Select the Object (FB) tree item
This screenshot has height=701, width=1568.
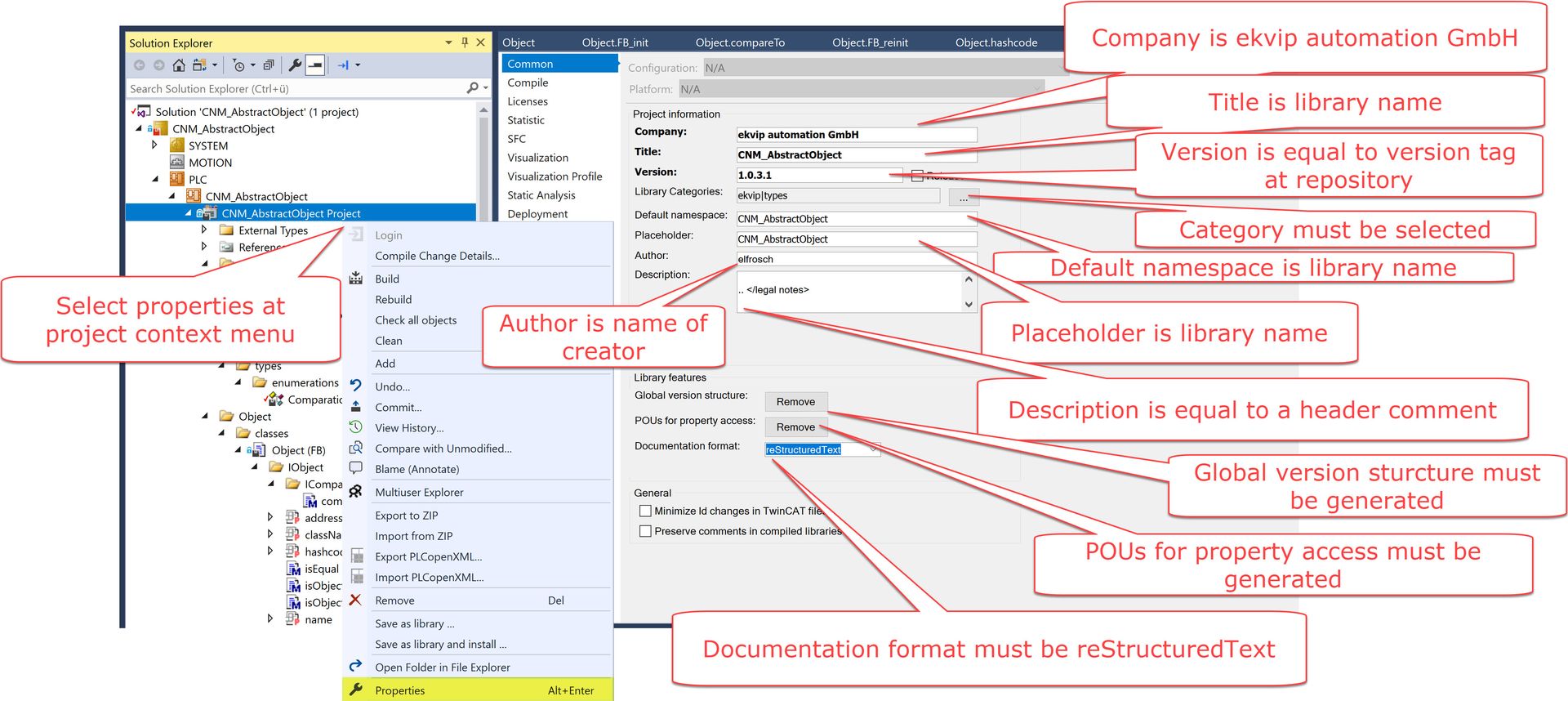[298, 450]
